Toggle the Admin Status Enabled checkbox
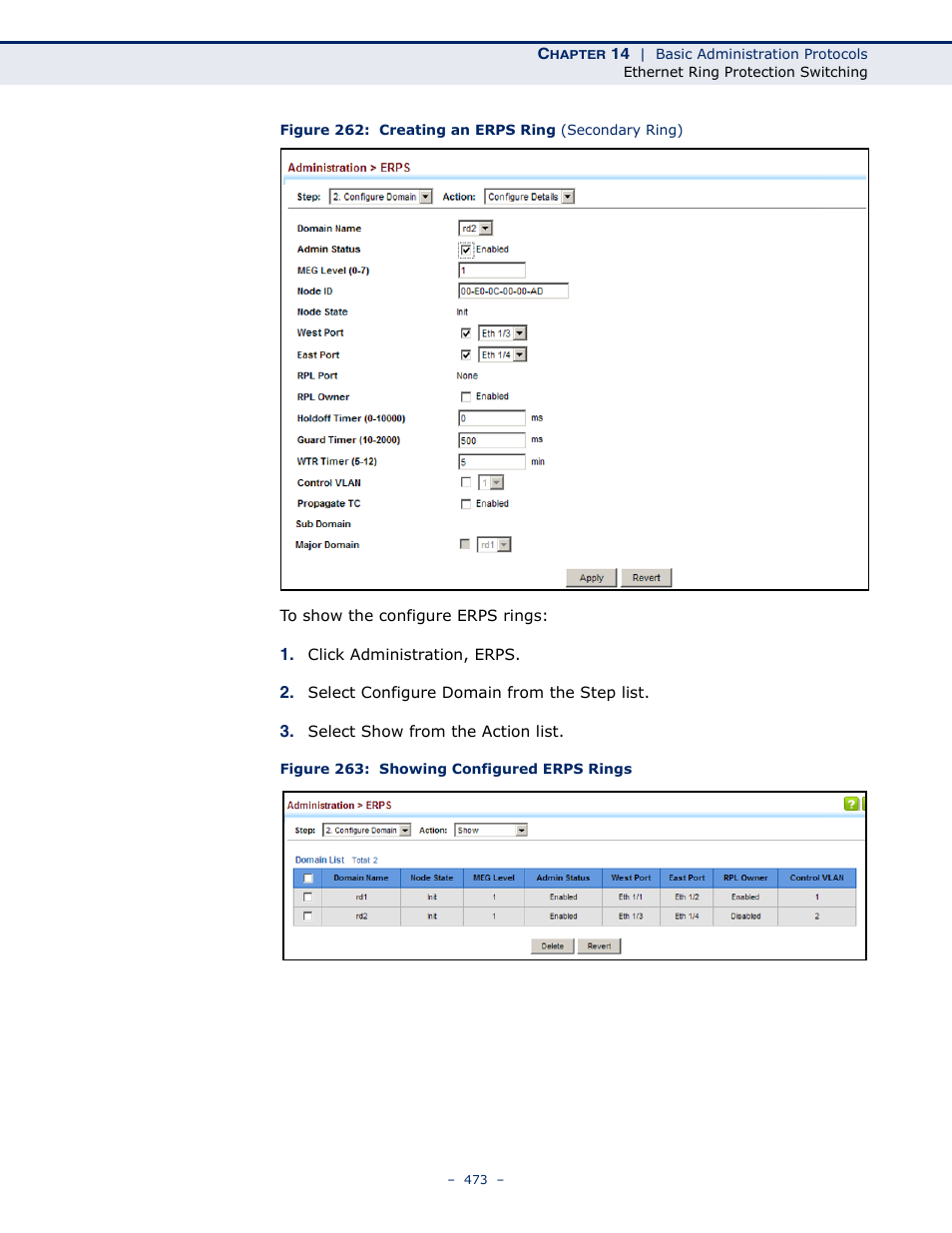This screenshot has width=952, height=1233. click(466, 250)
